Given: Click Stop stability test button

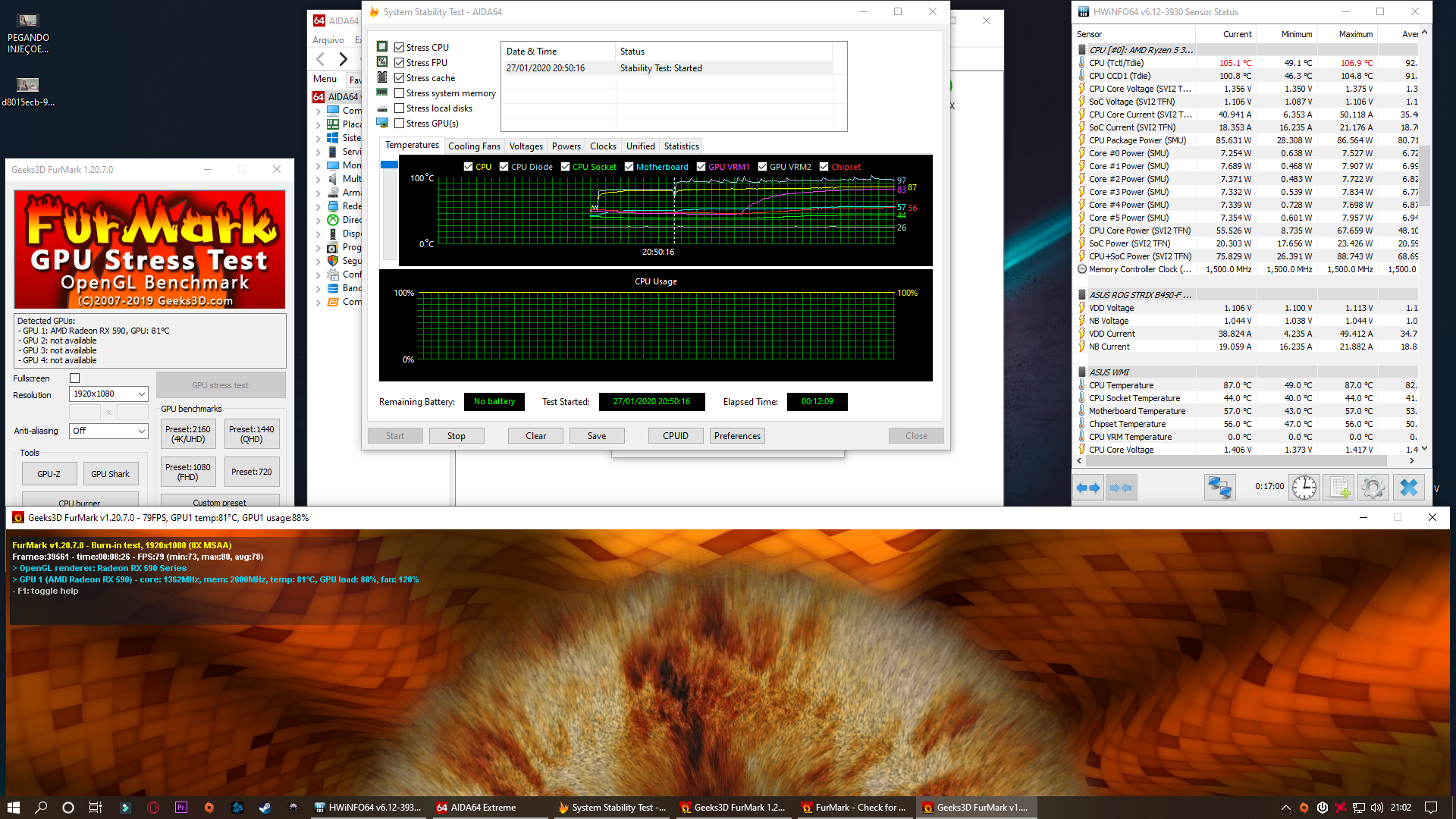Looking at the screenshot, I should click(457, 436).
